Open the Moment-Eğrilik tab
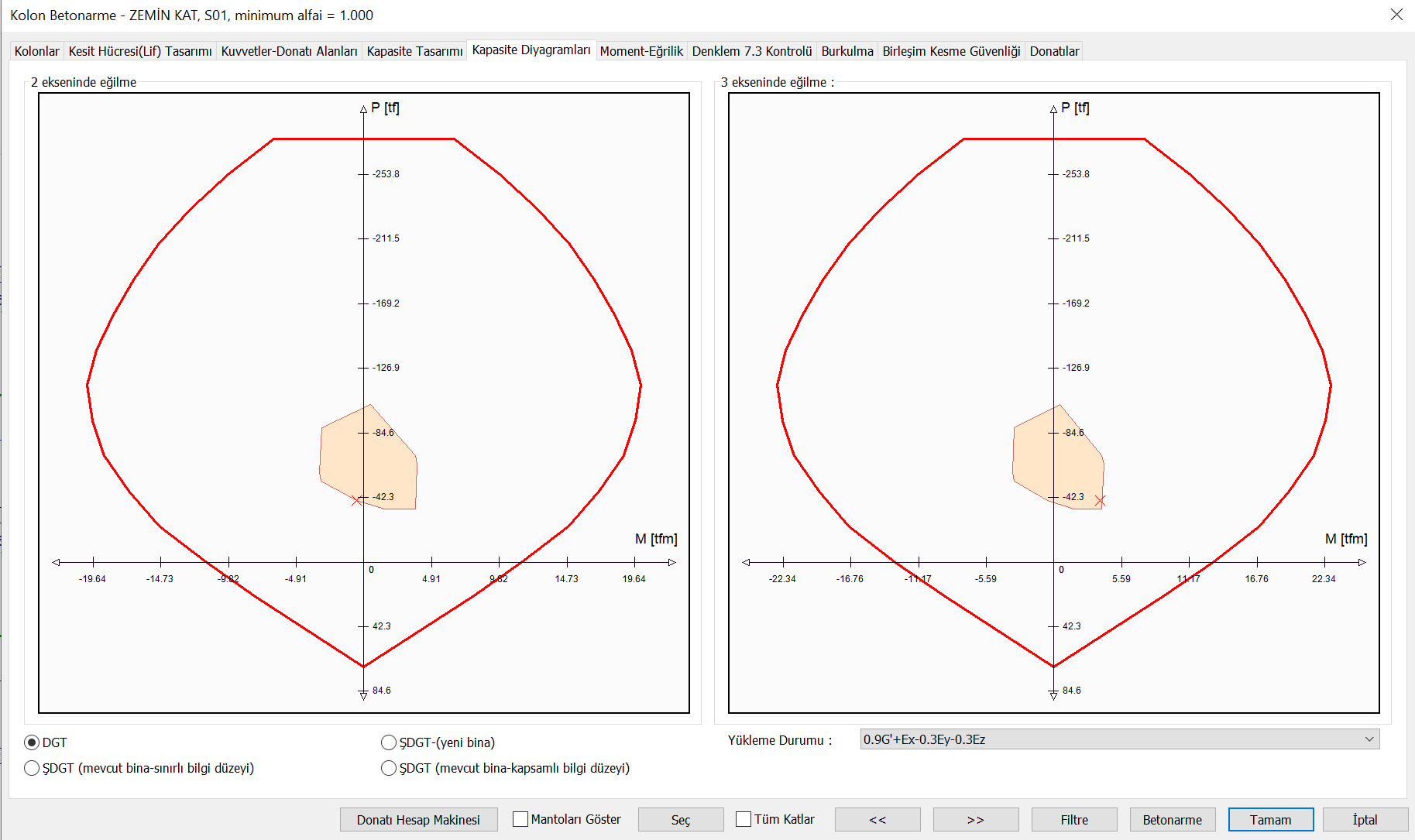1415x840 pixels. click(641, 50)
